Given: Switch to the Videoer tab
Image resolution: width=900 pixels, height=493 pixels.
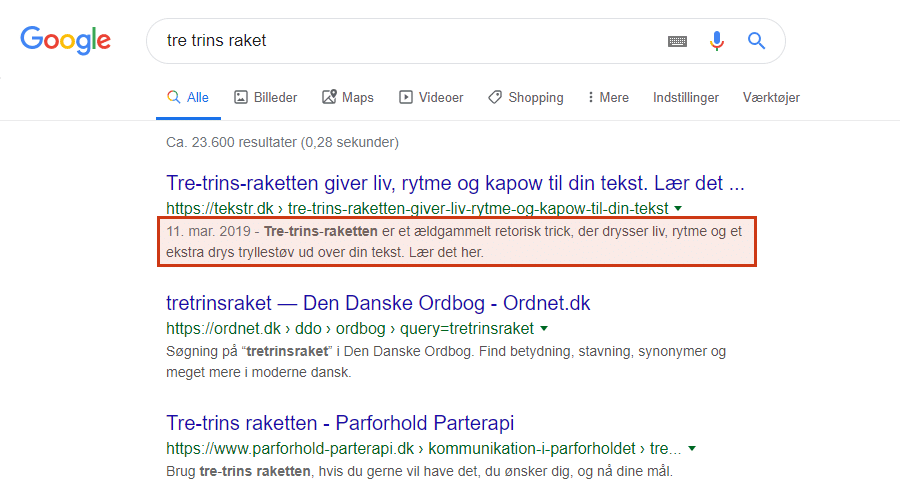Looking at the screenshot, I should point(431,98).
